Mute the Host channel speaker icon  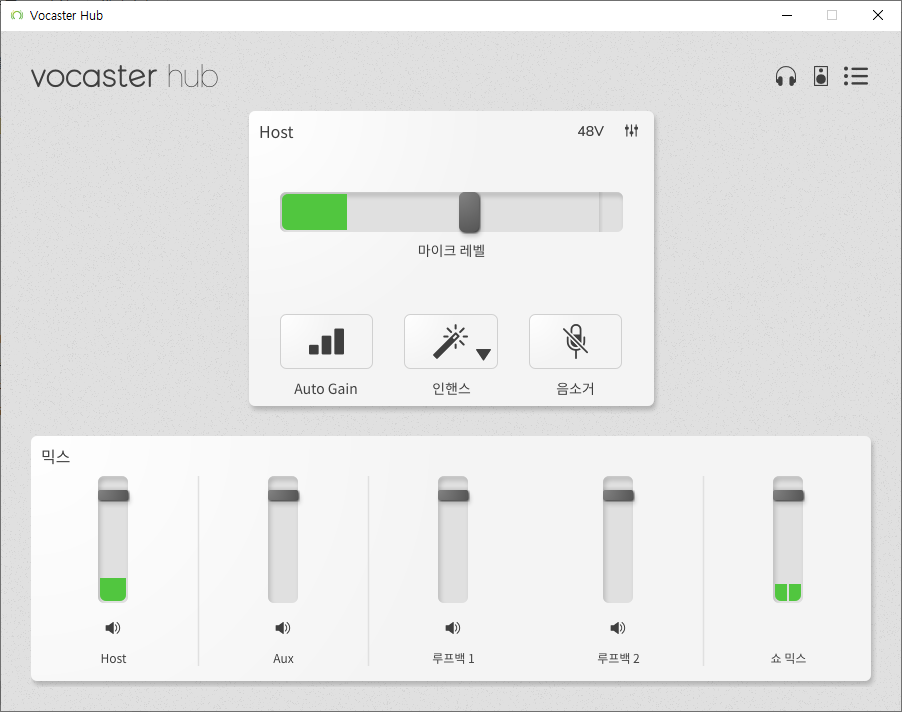click(x=113, y=628)
